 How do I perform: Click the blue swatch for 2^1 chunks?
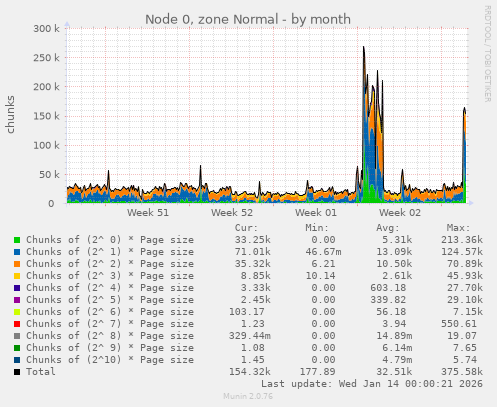point(17,252)
